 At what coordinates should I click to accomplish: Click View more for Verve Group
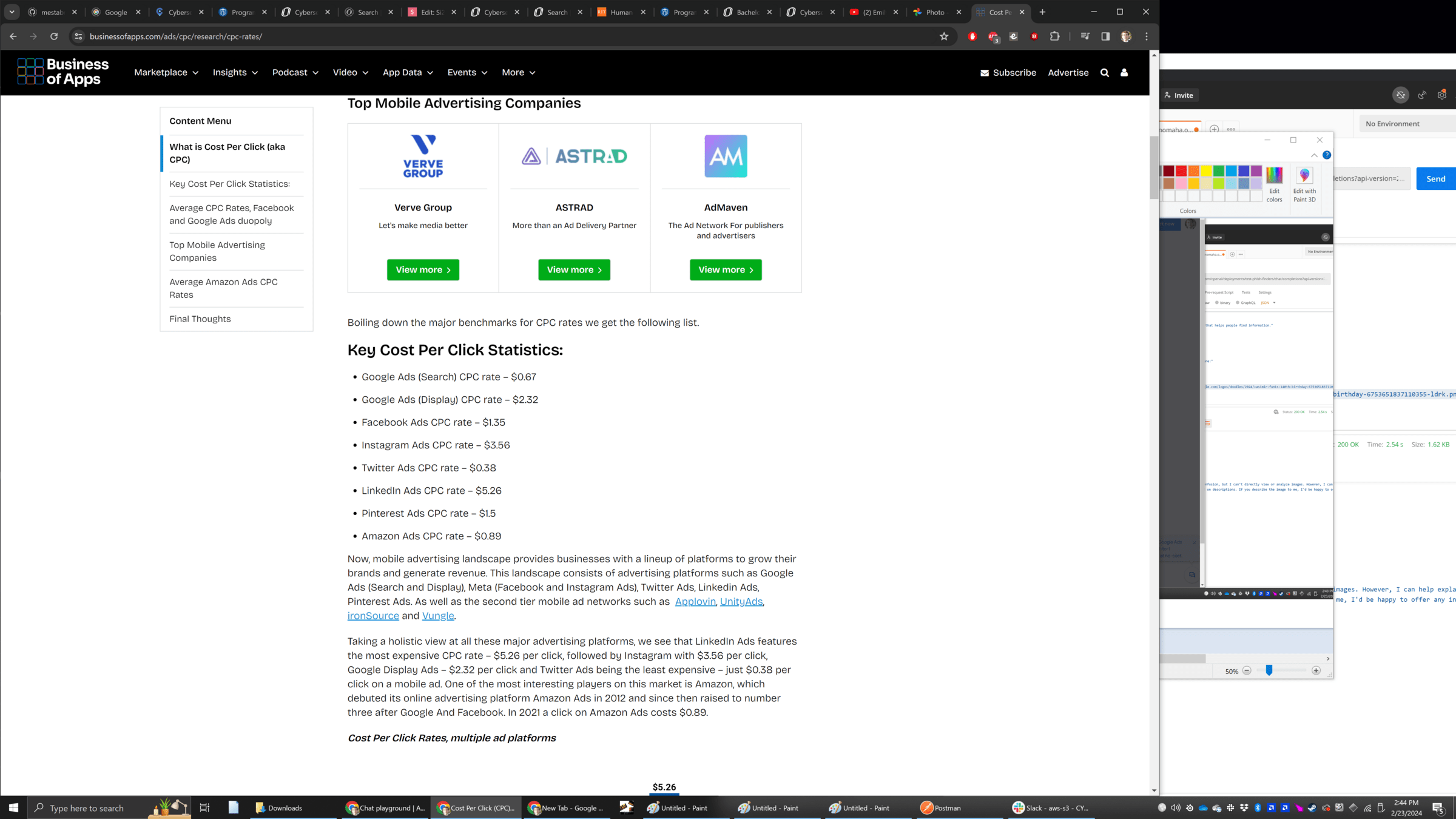(x=423, y=270)
